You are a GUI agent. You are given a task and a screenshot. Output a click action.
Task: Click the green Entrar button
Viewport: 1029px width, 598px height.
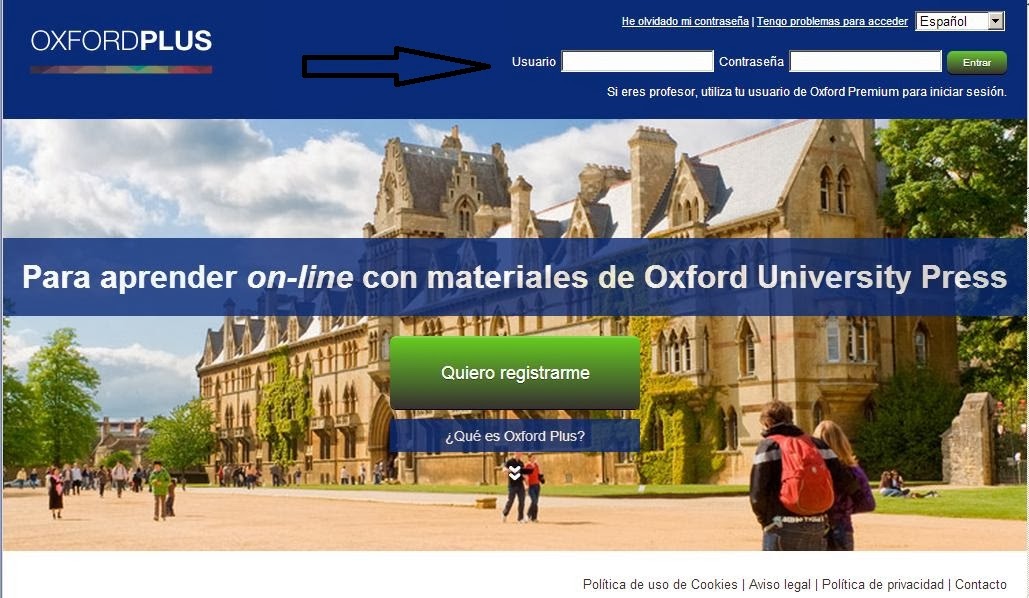976,62
